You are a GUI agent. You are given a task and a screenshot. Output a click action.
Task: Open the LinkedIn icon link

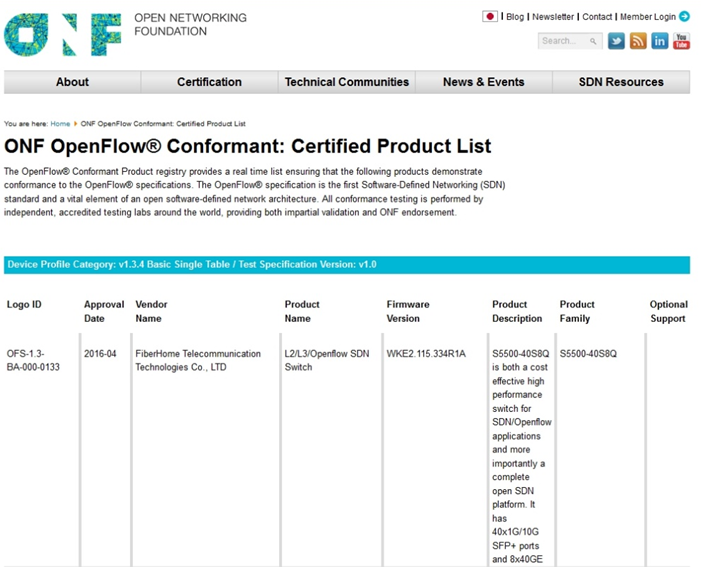tap(660, 41)
